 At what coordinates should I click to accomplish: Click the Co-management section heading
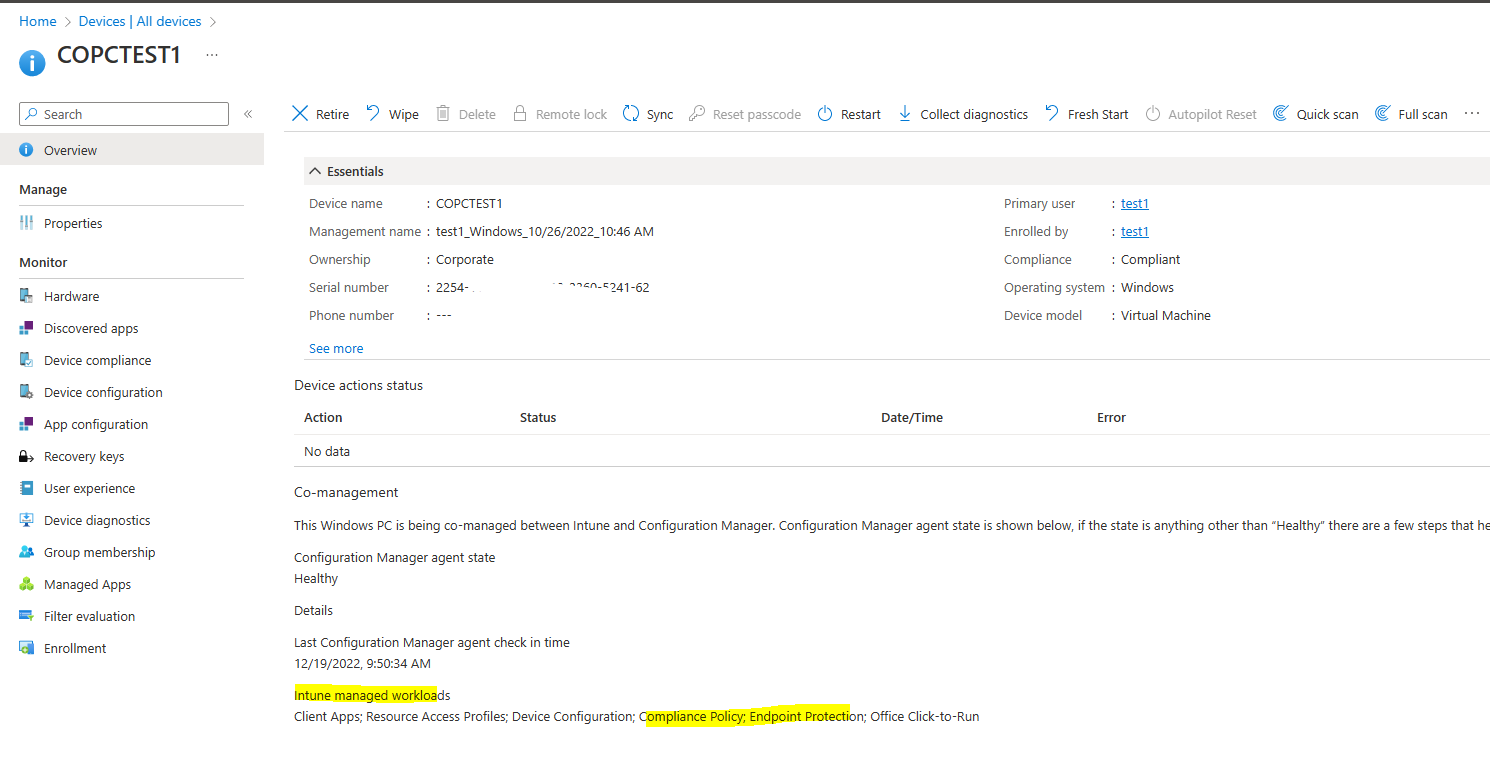click(346, 492)
